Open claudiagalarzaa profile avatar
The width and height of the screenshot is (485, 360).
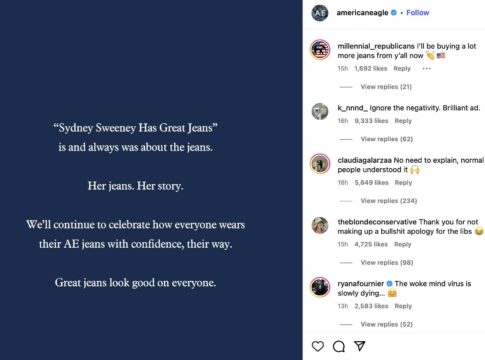coord(320,164)
